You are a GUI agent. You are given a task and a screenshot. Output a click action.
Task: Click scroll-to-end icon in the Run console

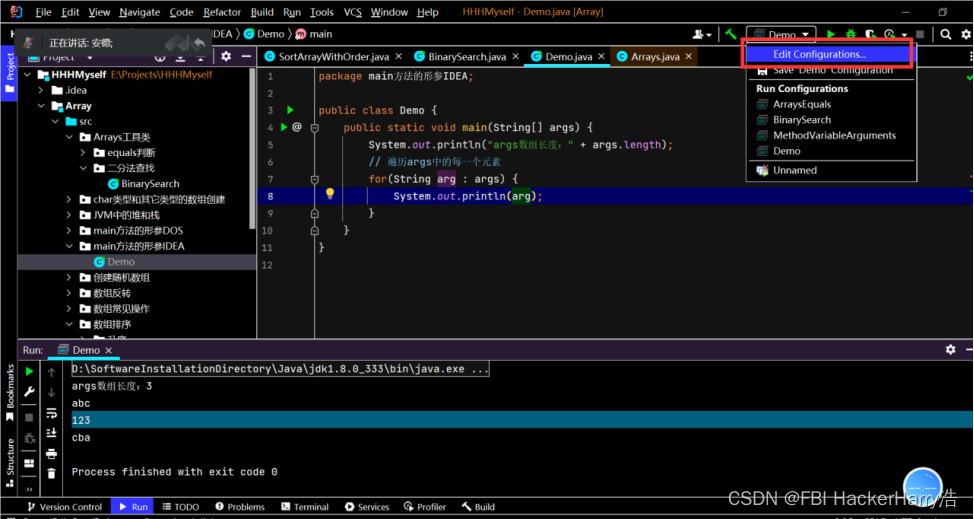52,433
